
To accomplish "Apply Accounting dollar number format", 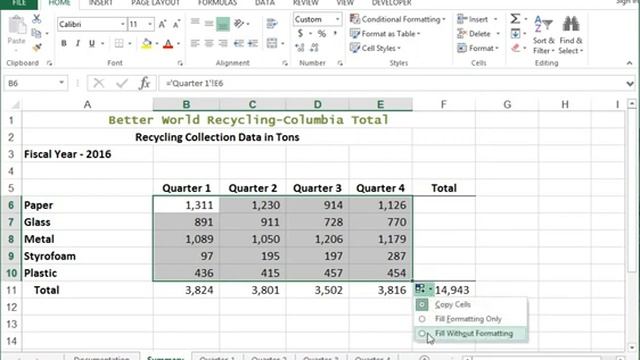I will (300, 33).
